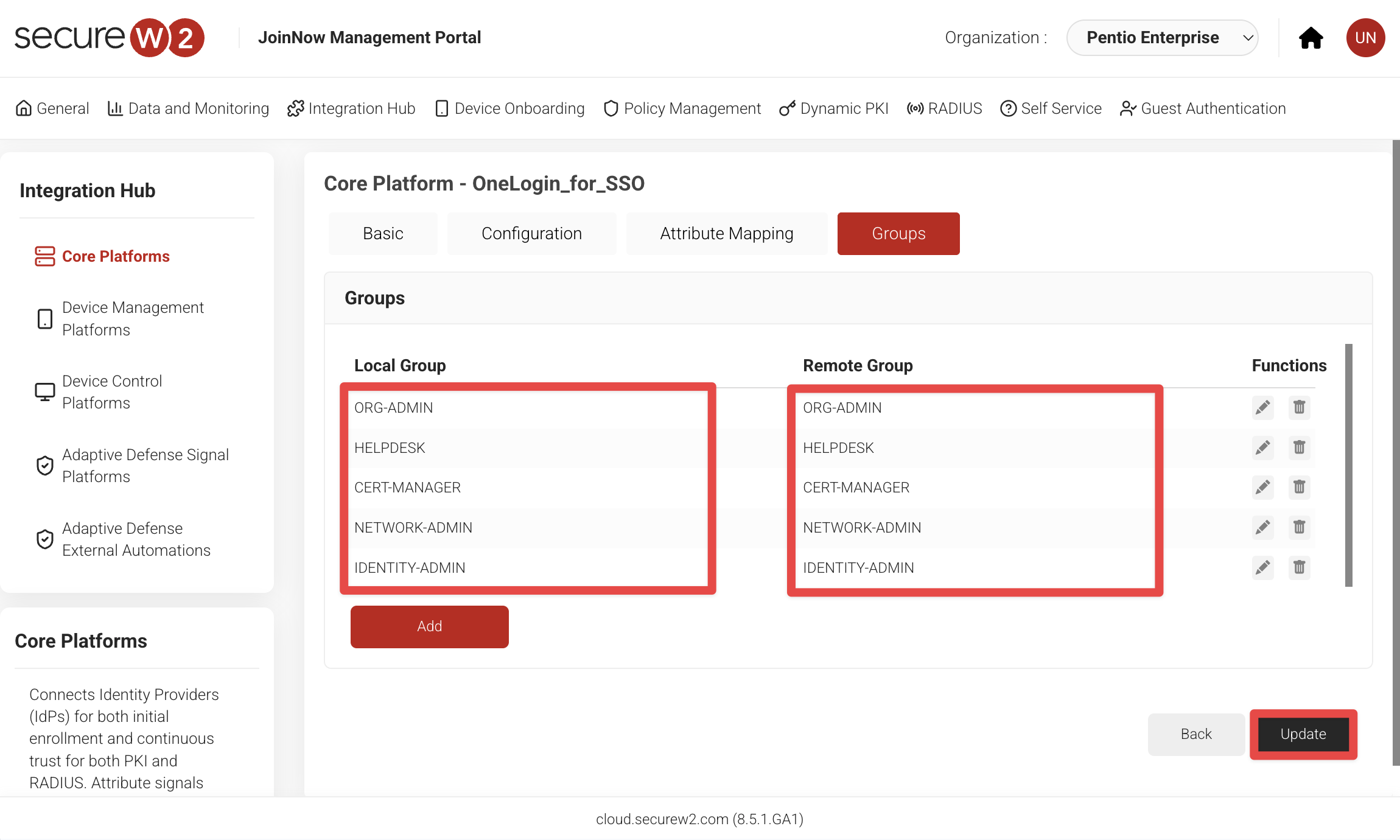
Task: Open the Device Onboarding menu
Action: (509, 108)
